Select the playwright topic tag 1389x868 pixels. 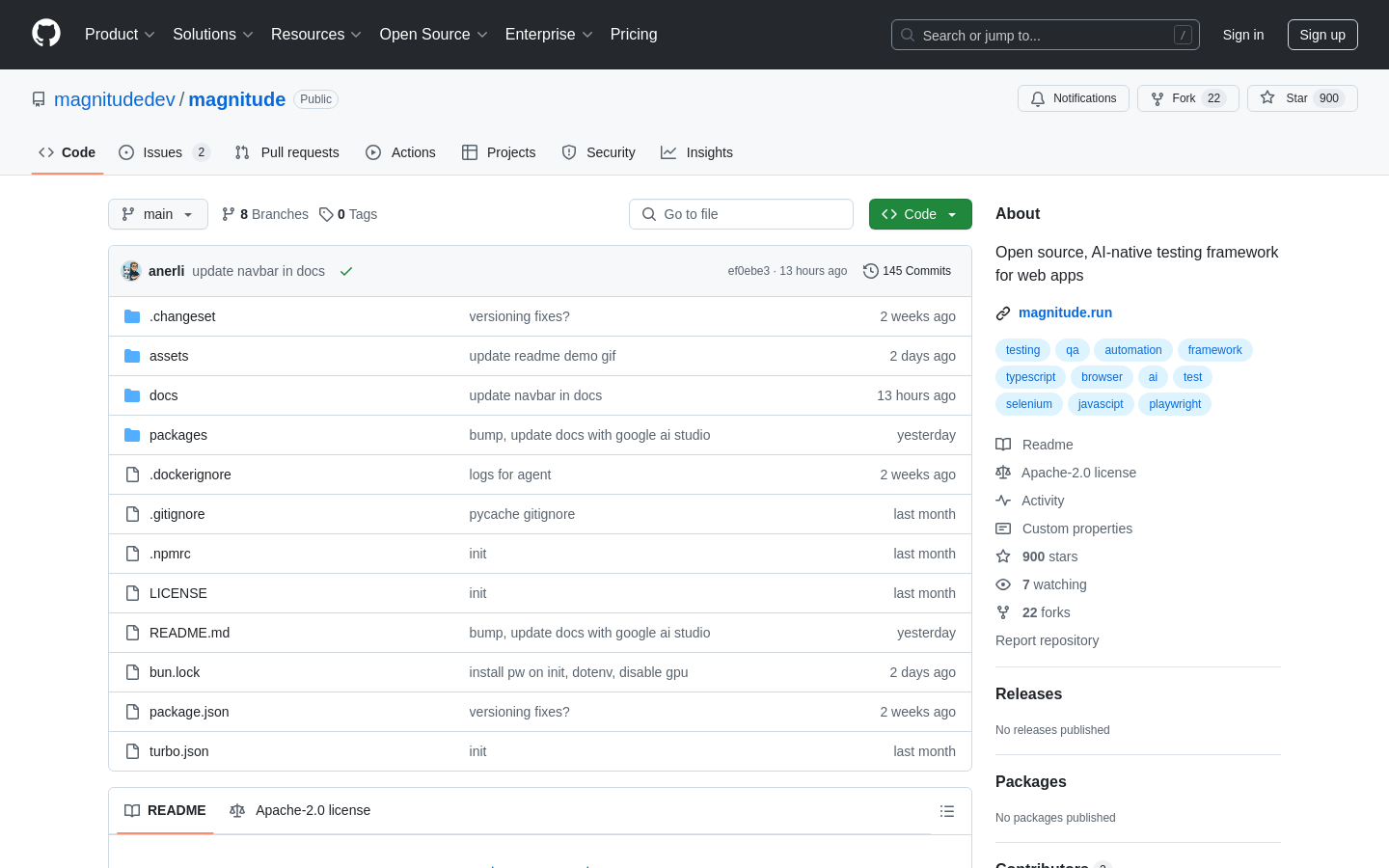[1175, 404]
